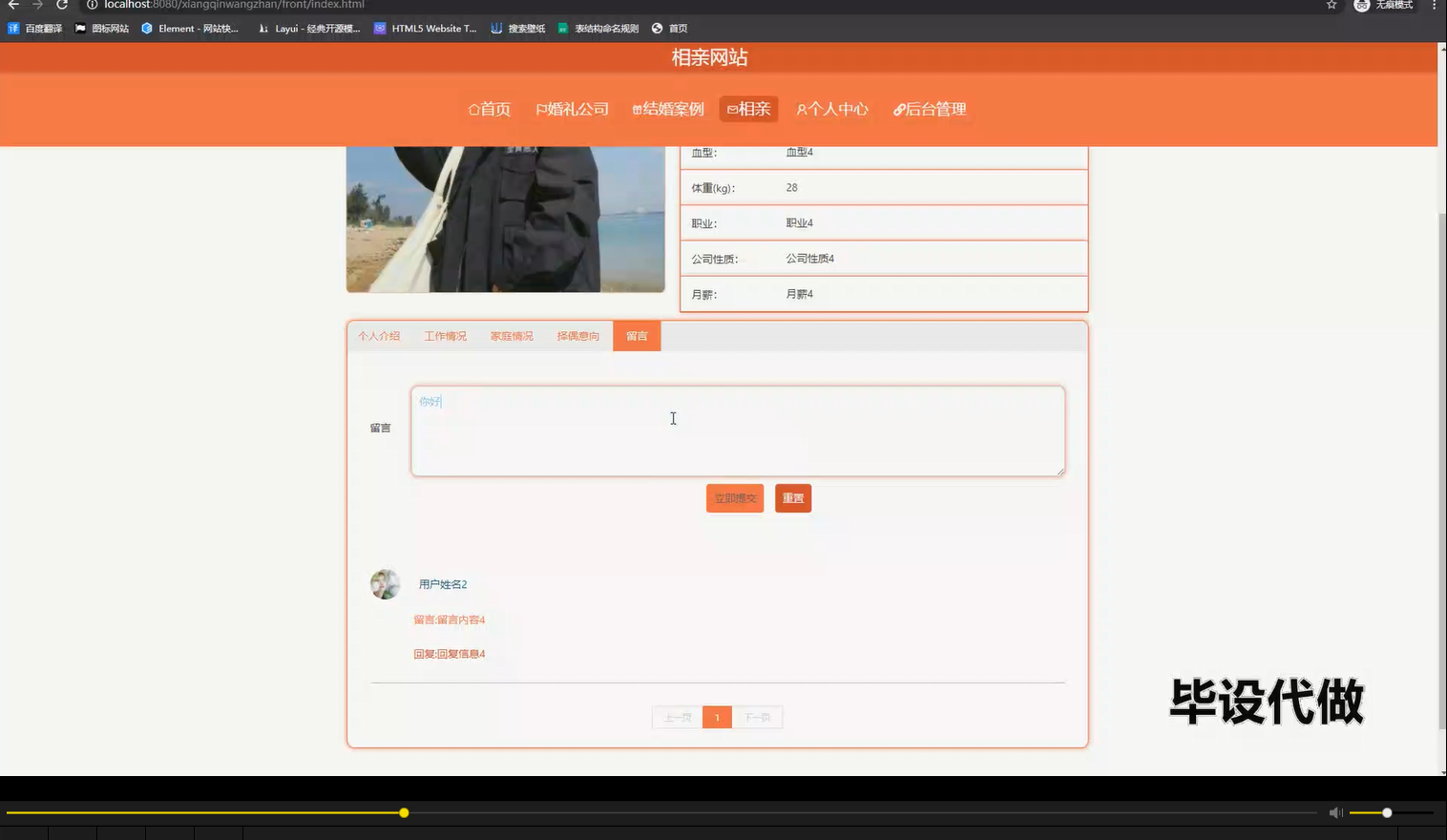This screenshot has height=840, width=1447.
Task: Click the 公司性质4 value cell
Action: click(x=810, y=259)
